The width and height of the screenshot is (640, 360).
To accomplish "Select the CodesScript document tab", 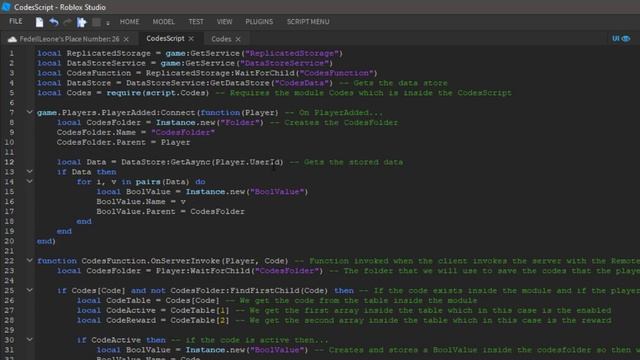I will (165, 38).
